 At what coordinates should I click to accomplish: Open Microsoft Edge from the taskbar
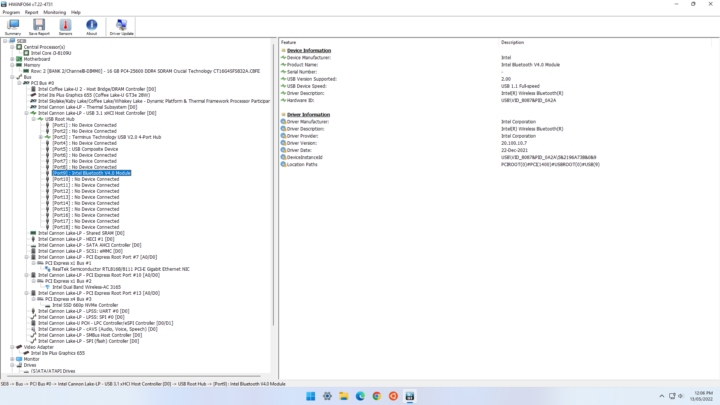click(x=360, y=396)
